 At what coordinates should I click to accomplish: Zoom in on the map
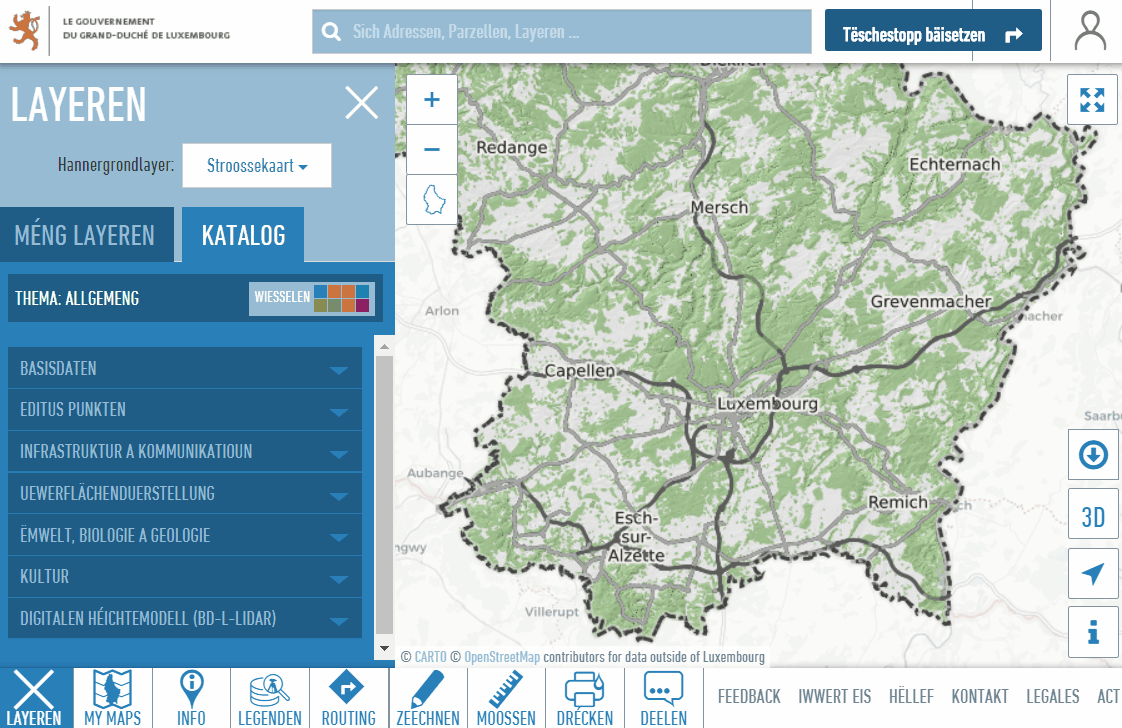(x=432, y=100)
